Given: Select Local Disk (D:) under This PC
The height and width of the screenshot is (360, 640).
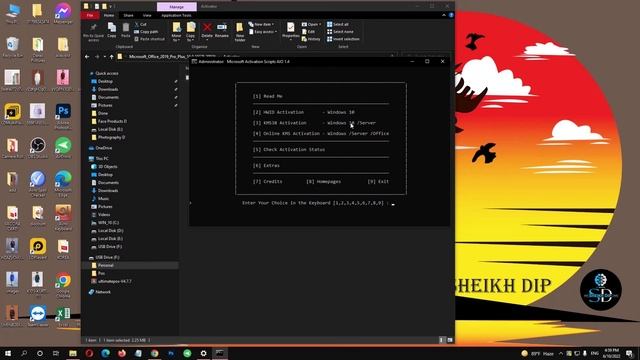Looking at the screenshot, I should coord(110,231).
